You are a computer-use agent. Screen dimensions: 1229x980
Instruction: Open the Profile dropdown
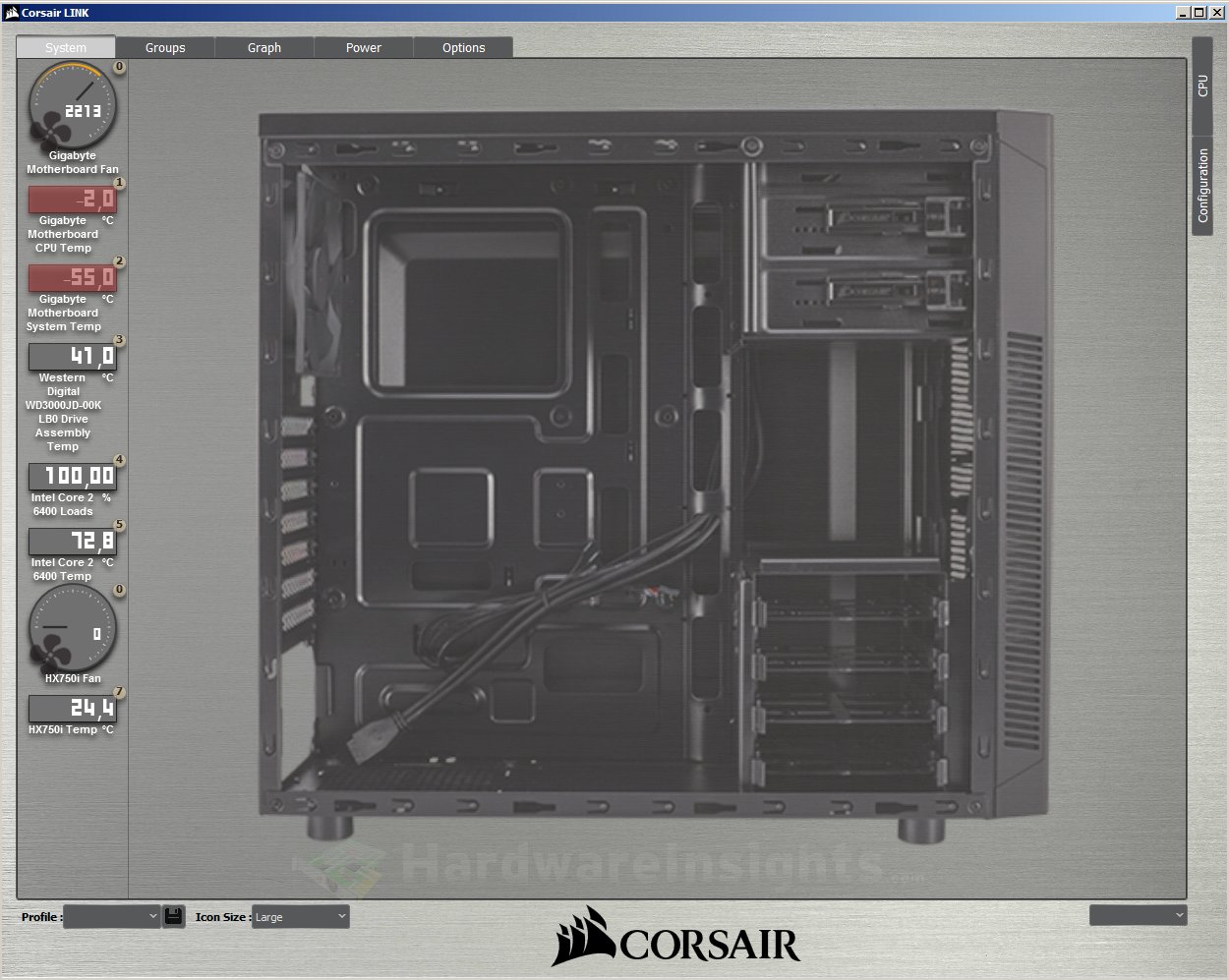(x=111, y=916)
